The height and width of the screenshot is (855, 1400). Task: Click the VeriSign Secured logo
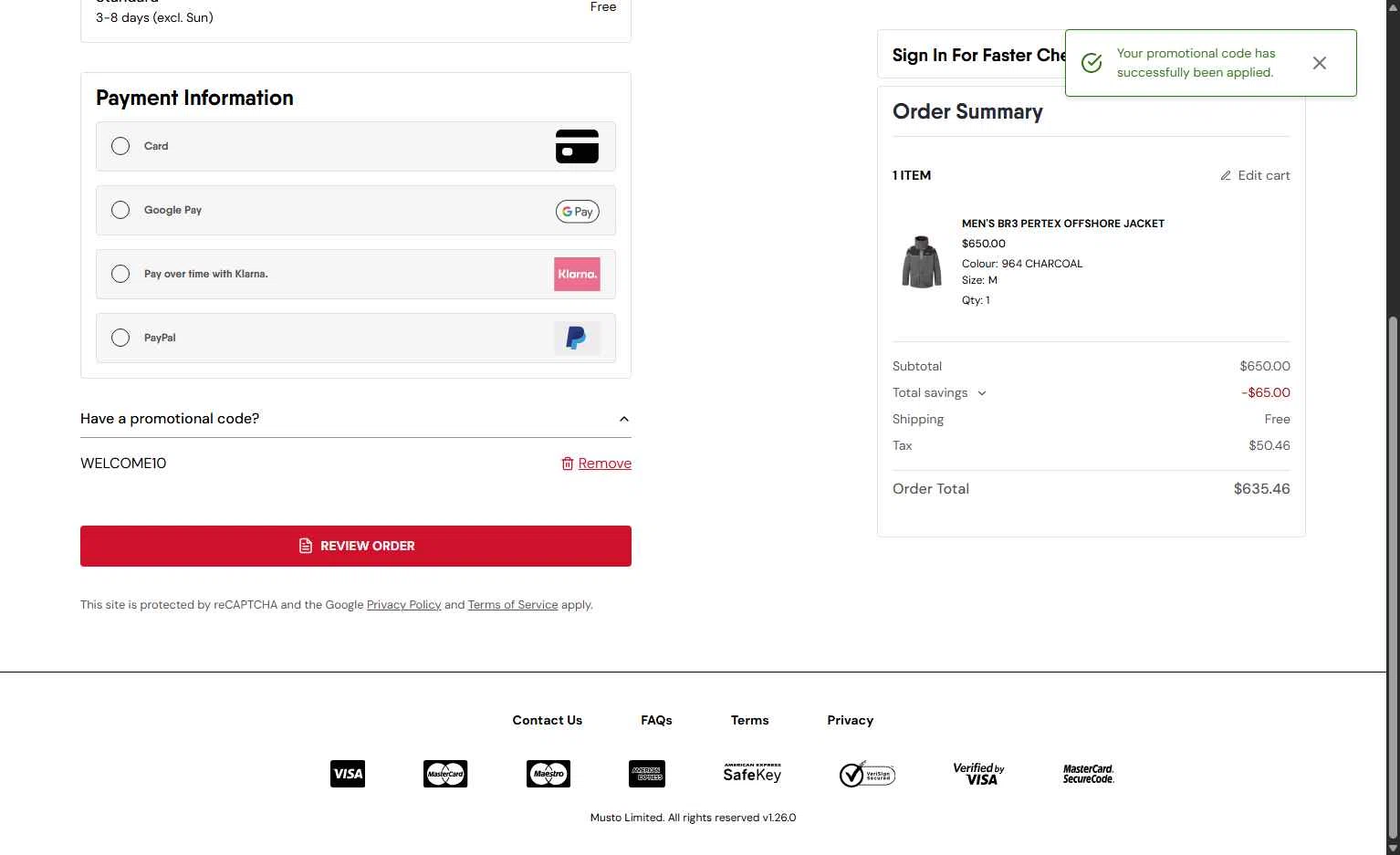(867, 774)
